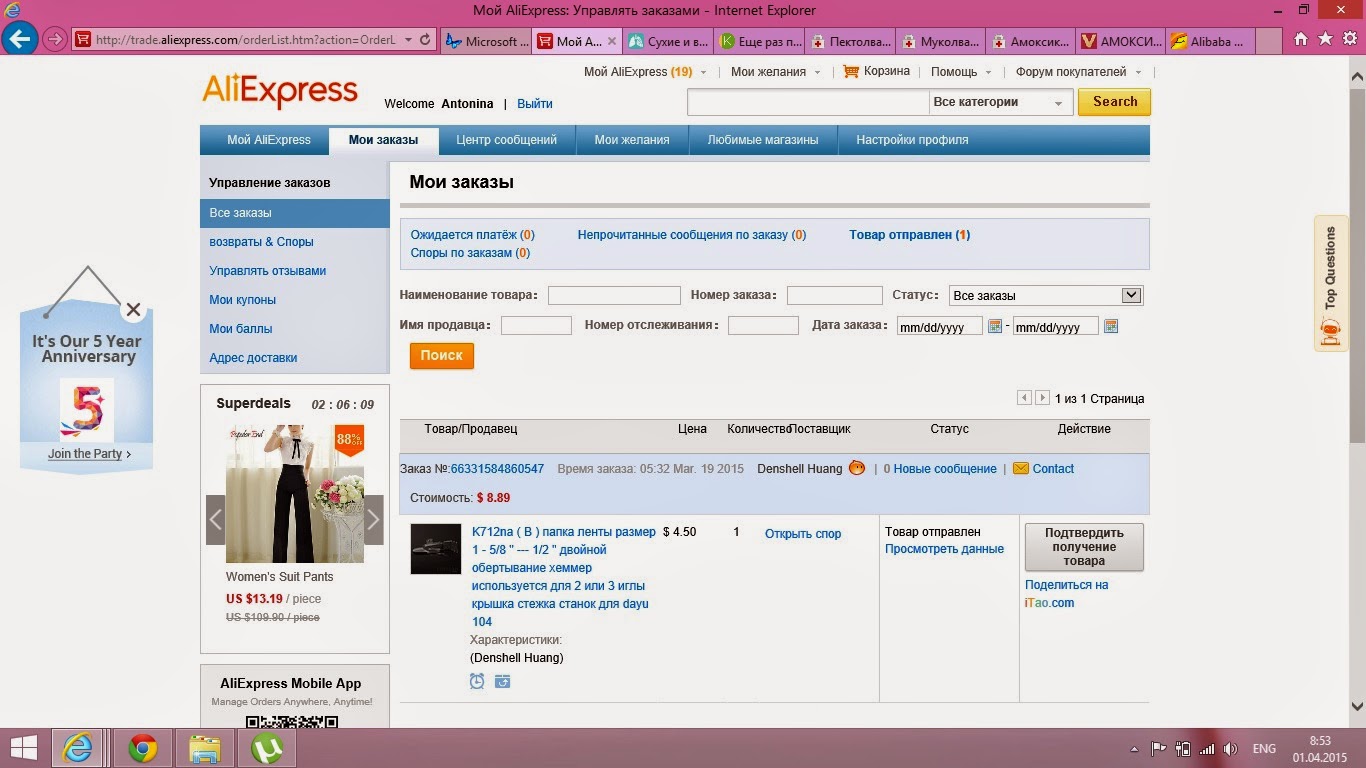This screenshot has height=768, width=1366.
Task: Open the IE home icon
Action: click(x=1300, y=40)
